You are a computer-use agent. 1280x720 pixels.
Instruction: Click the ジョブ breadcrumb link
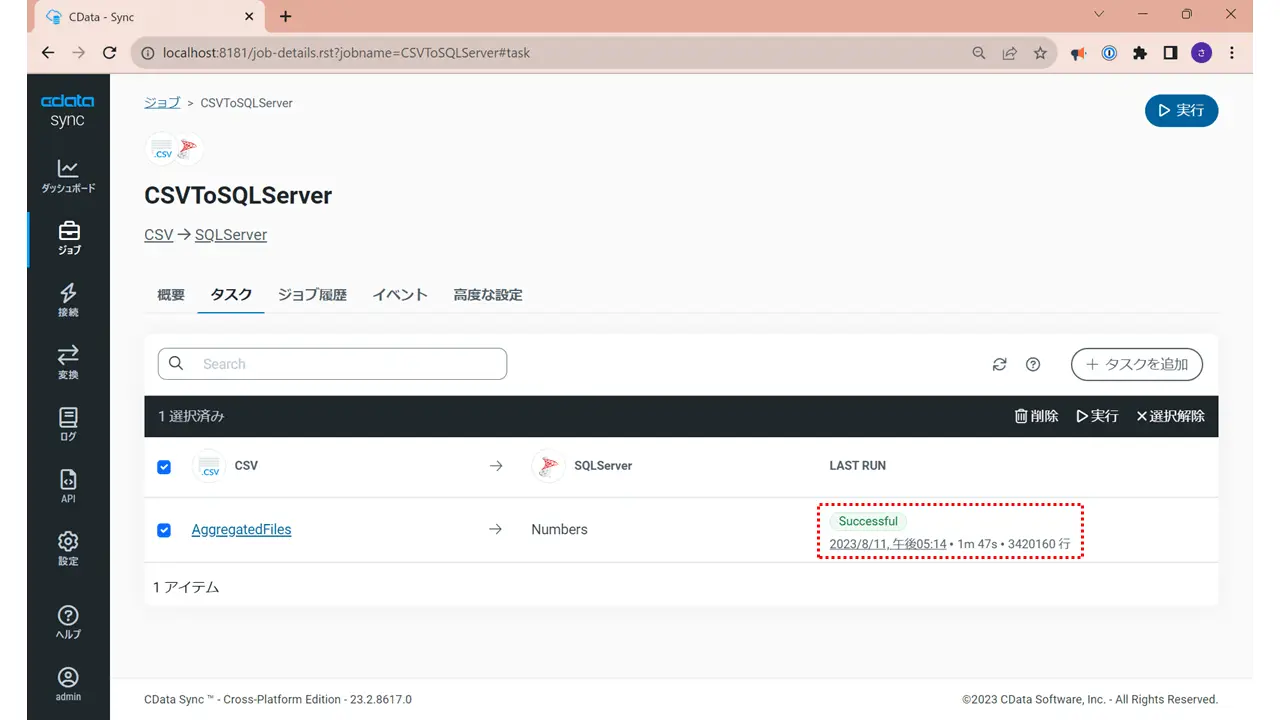pos(162,103)
